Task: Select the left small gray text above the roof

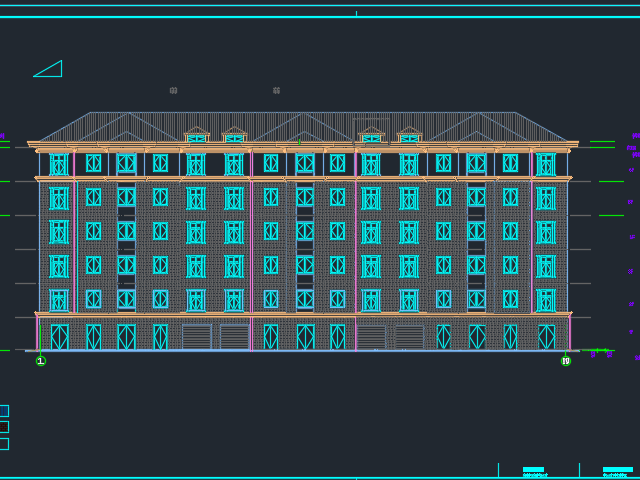Action: (x=173, y=91)
